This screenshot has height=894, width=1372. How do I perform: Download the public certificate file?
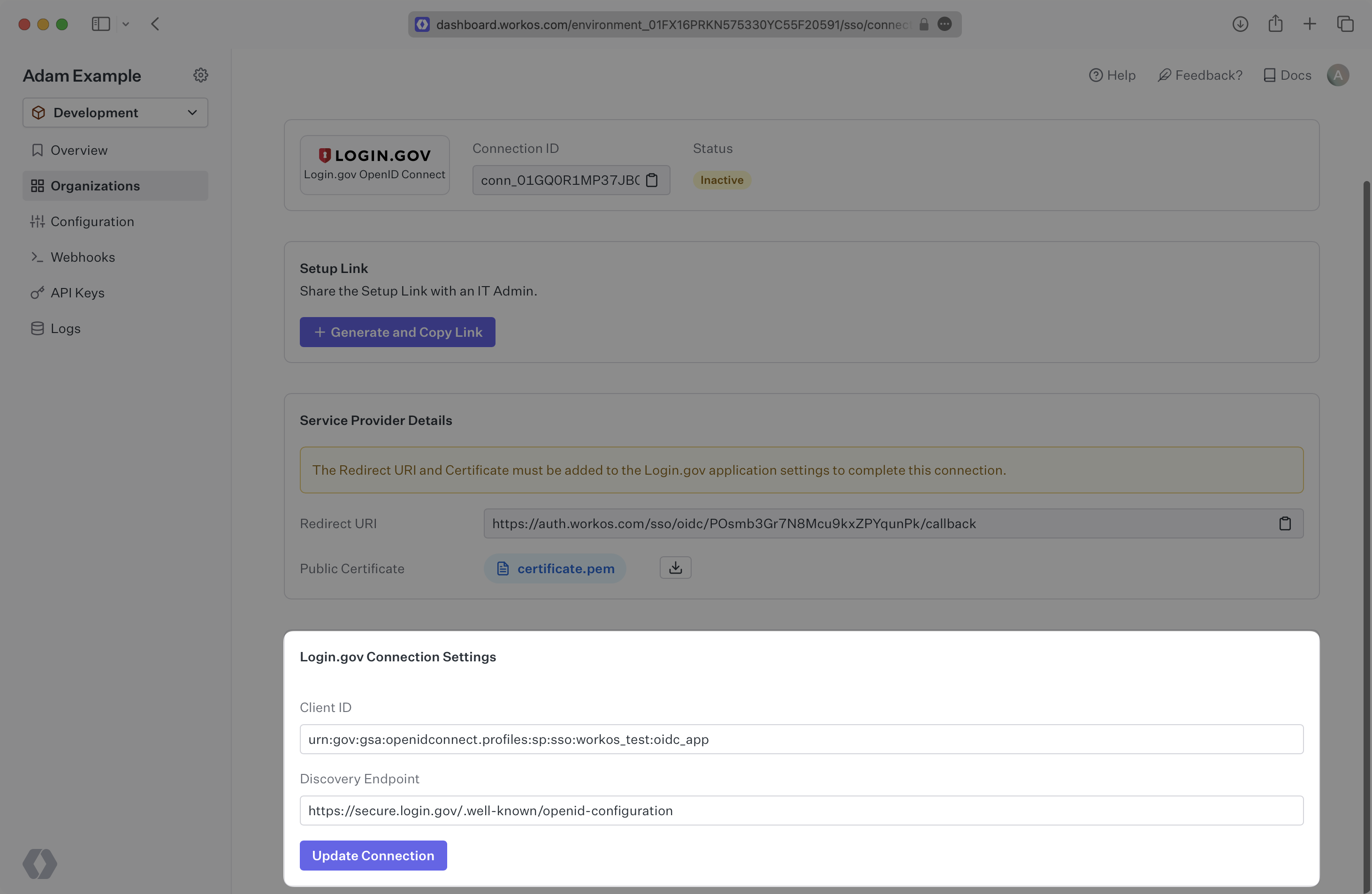tap(675, 568)
